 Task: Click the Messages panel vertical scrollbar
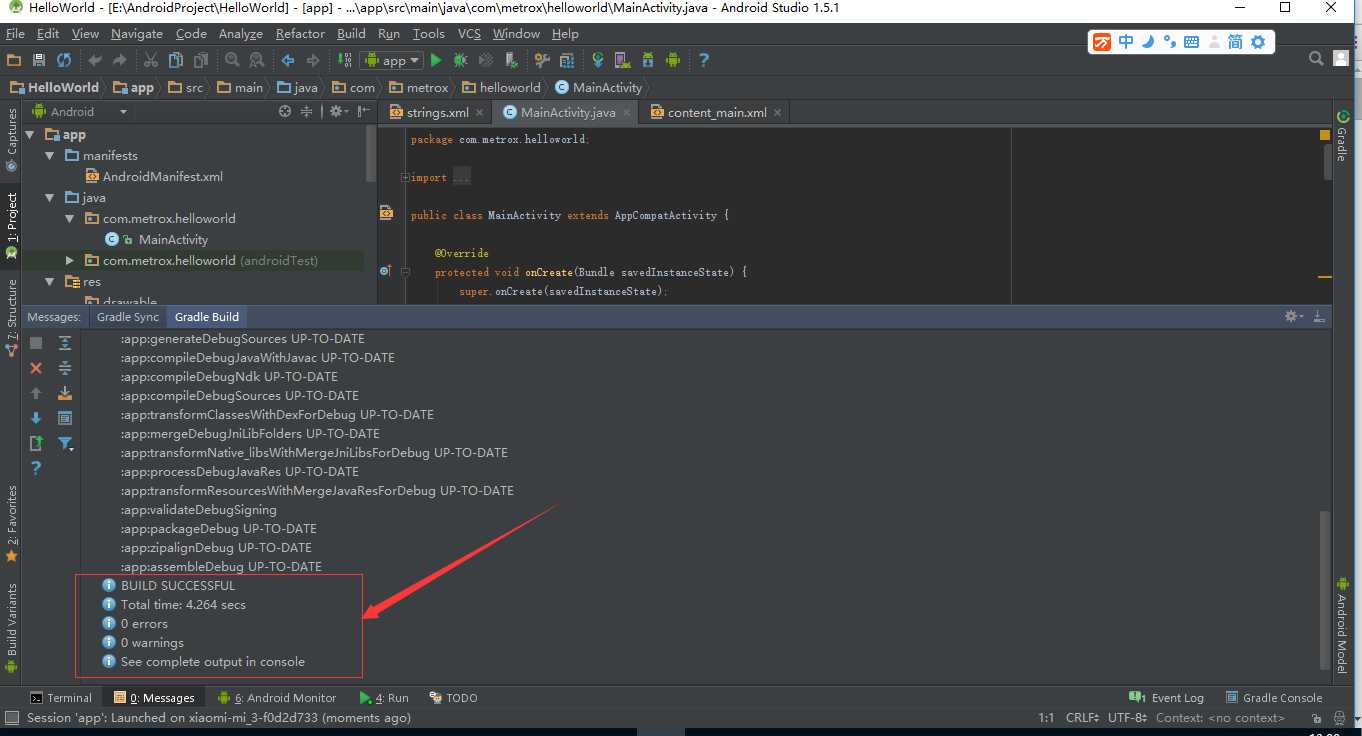pos(1325,590)
